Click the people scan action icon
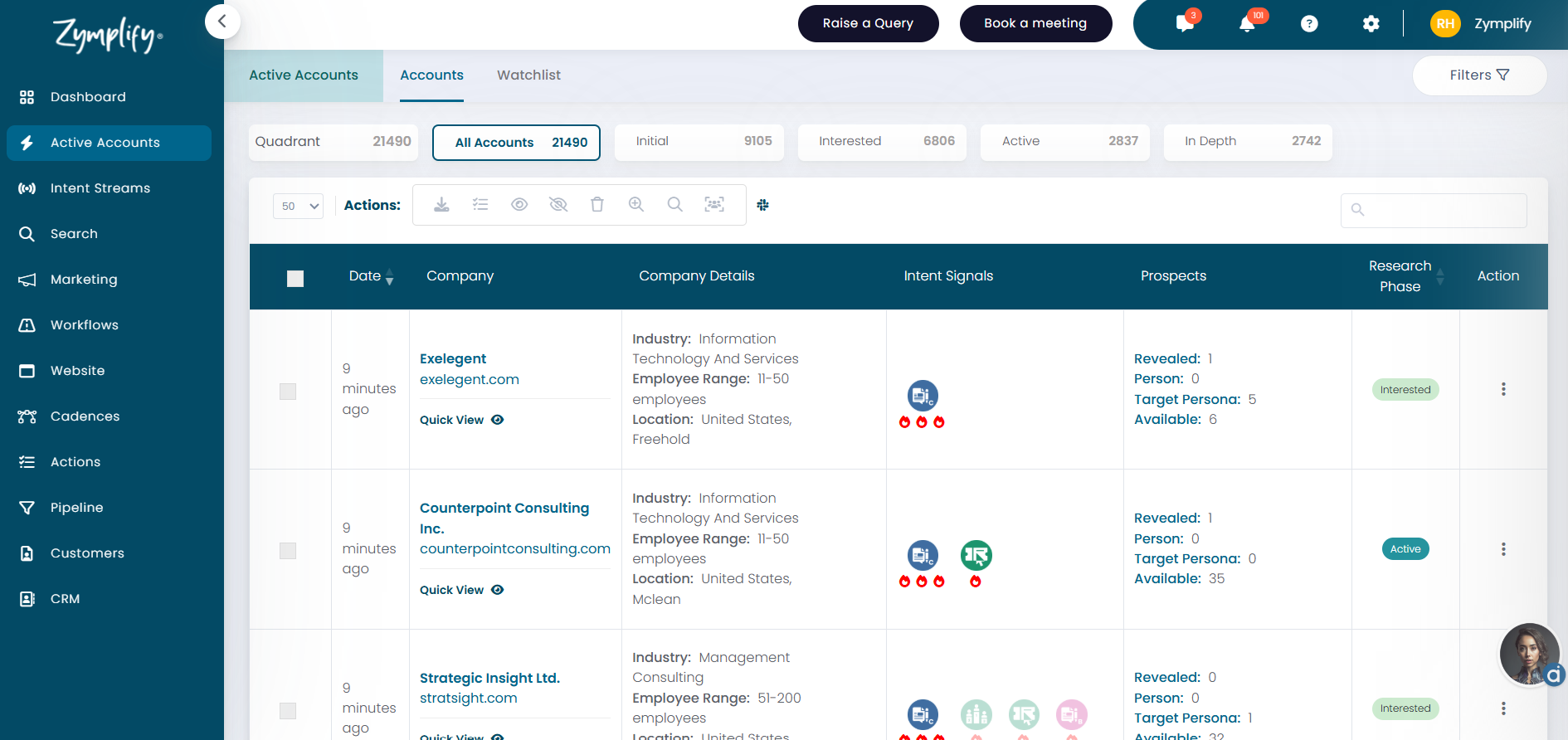1568x740 pixels. [x=714, y=204]
